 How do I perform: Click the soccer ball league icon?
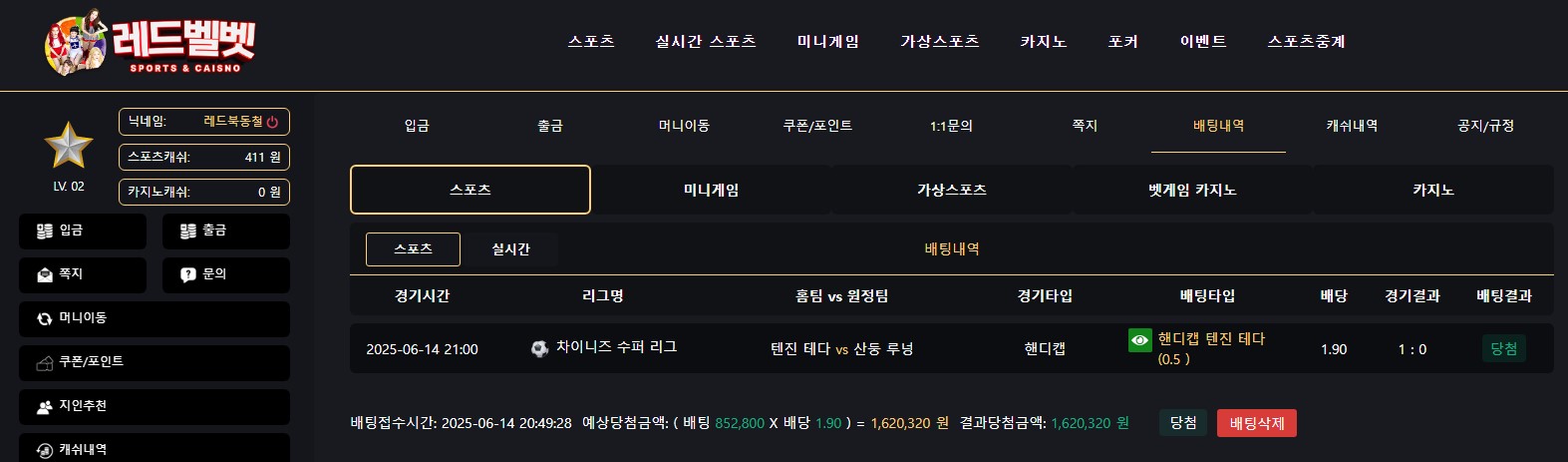pyautogui.click(x=539, y=348)
